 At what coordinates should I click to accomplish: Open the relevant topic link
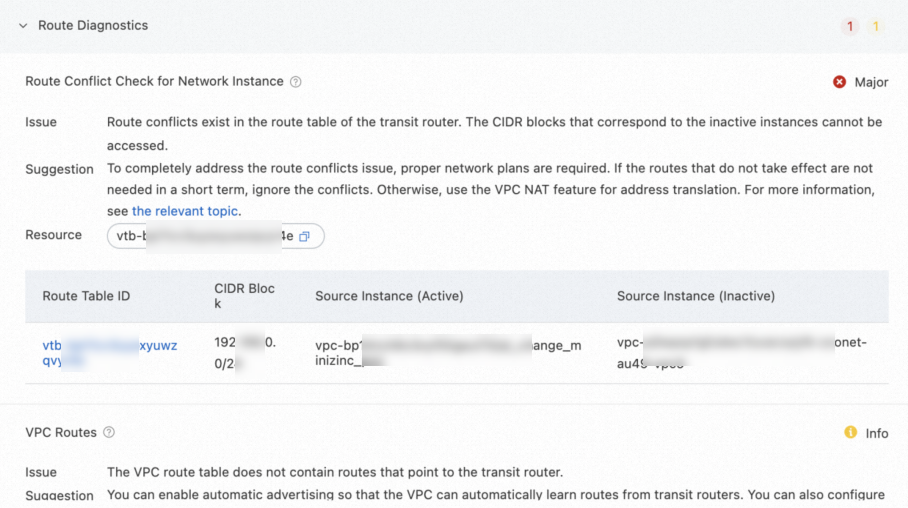[186, 211]
